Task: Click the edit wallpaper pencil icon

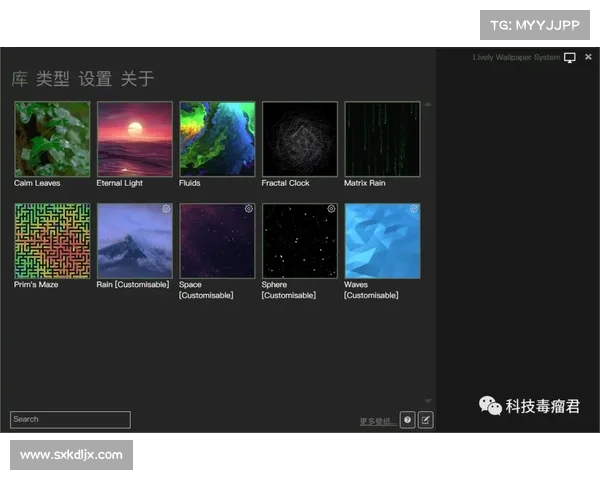Action: pyautogui.click(x=425, y=420)
